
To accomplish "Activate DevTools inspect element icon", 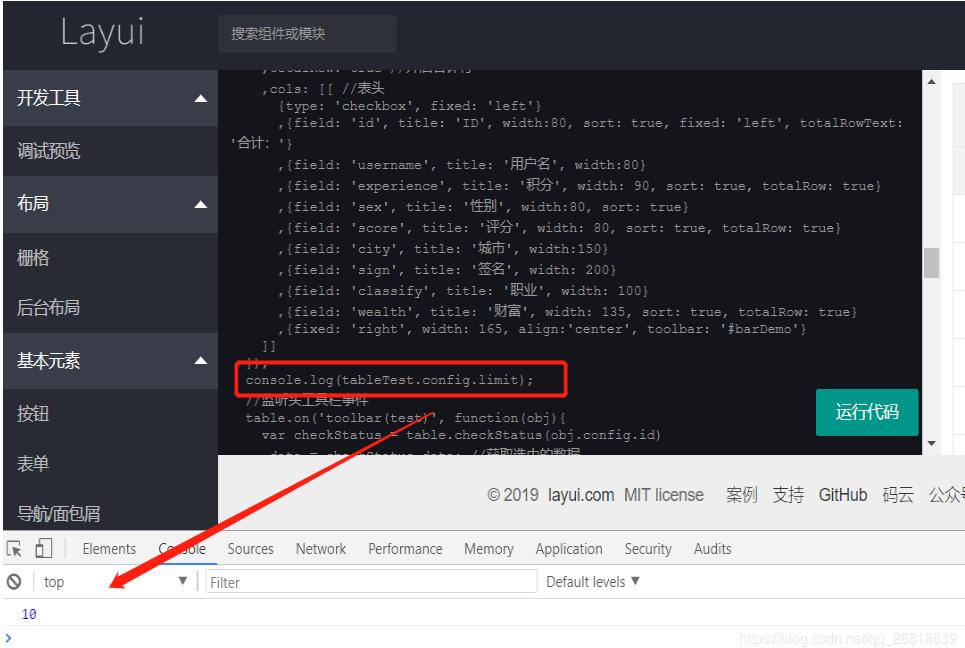I will pyautogui.click(x=14, y=548).
